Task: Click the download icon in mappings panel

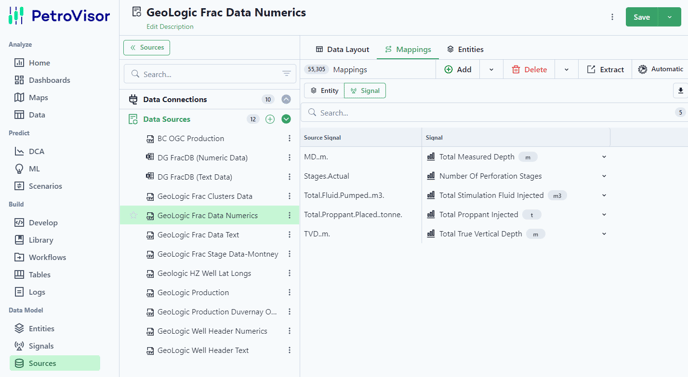Action: (x=680, y=90)
